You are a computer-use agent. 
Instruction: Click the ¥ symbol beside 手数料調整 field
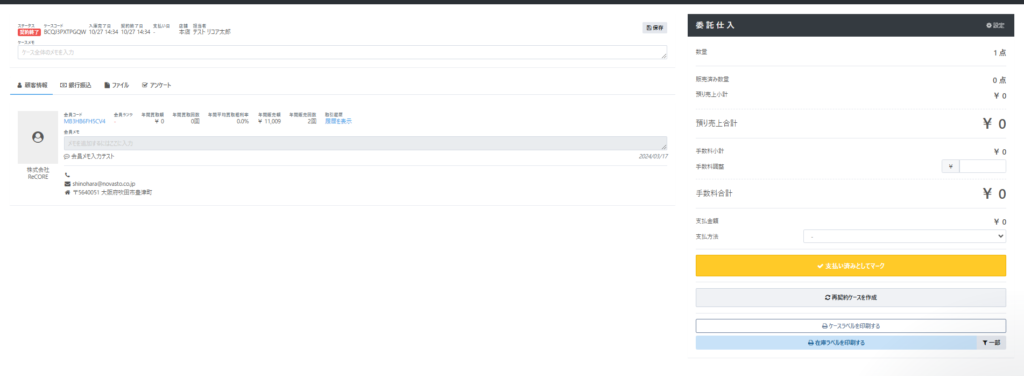(950, 166)
